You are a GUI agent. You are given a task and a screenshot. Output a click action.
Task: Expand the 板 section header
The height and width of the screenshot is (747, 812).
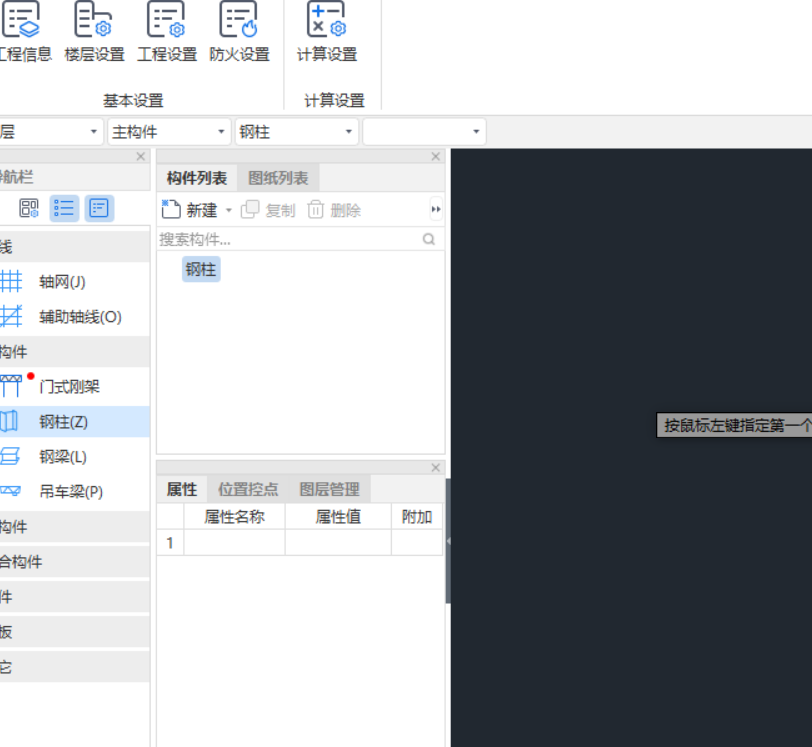pyautogui.click(x=75, y=631)
